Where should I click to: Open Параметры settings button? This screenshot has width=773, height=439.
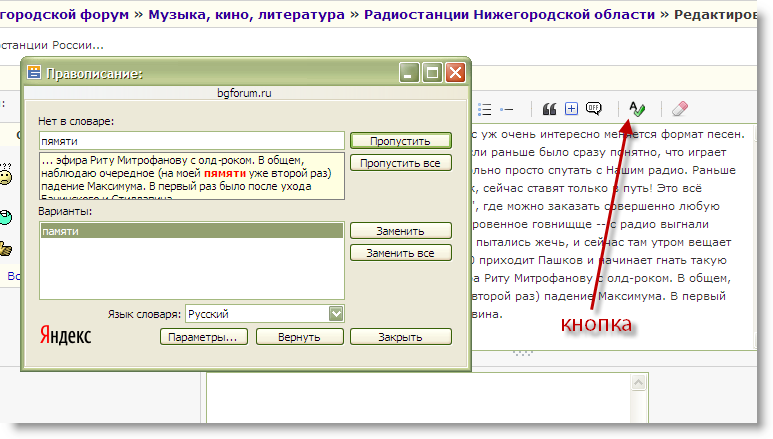point(203,337)
